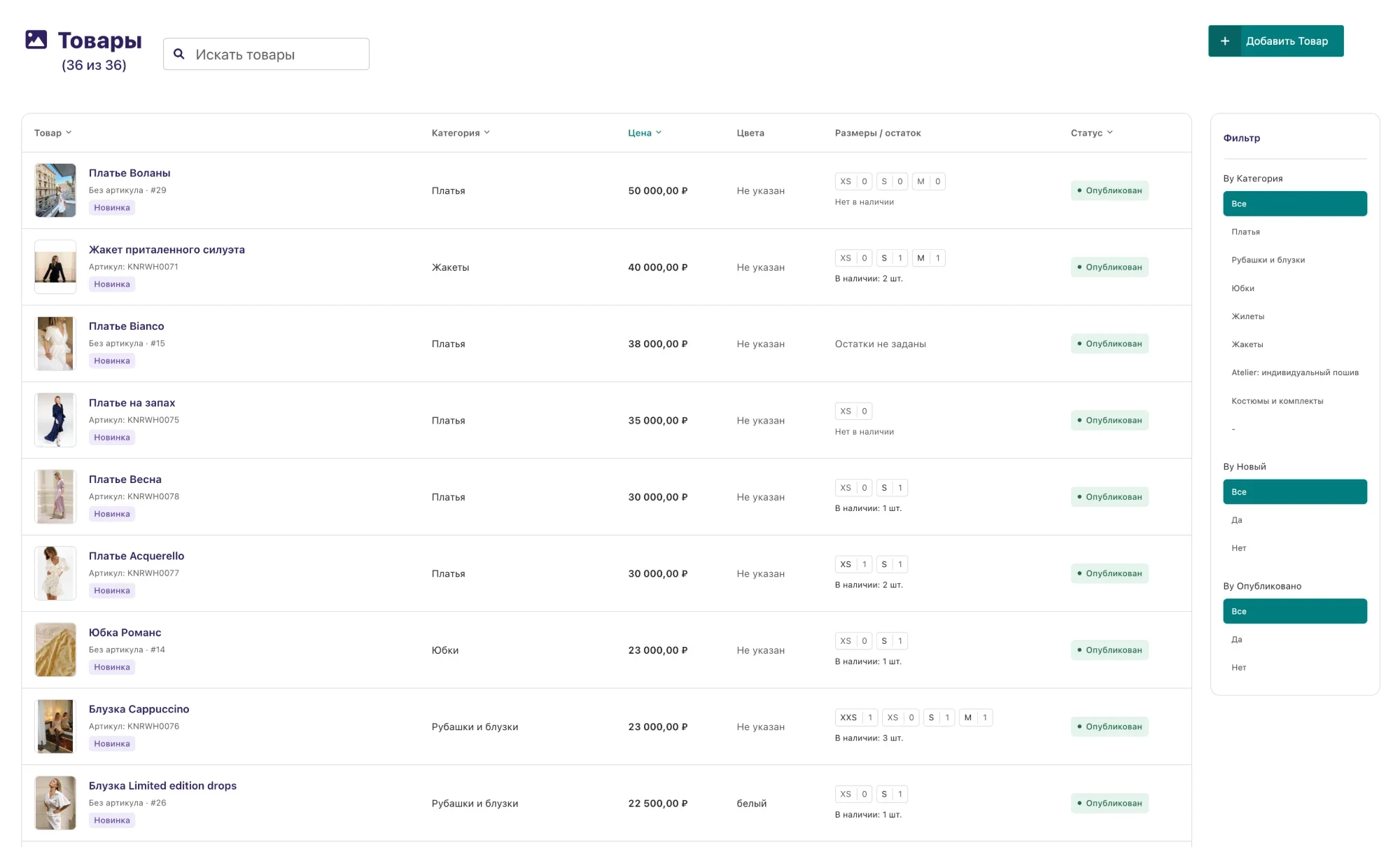Viewport: 1400px width, 847px height.
Task: Open Юбка Романс thumbnail image
Action: [x=55, y=650]
